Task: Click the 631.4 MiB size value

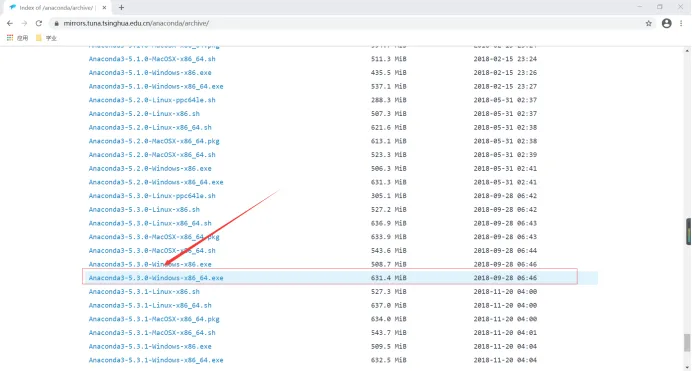Action: 388,277
